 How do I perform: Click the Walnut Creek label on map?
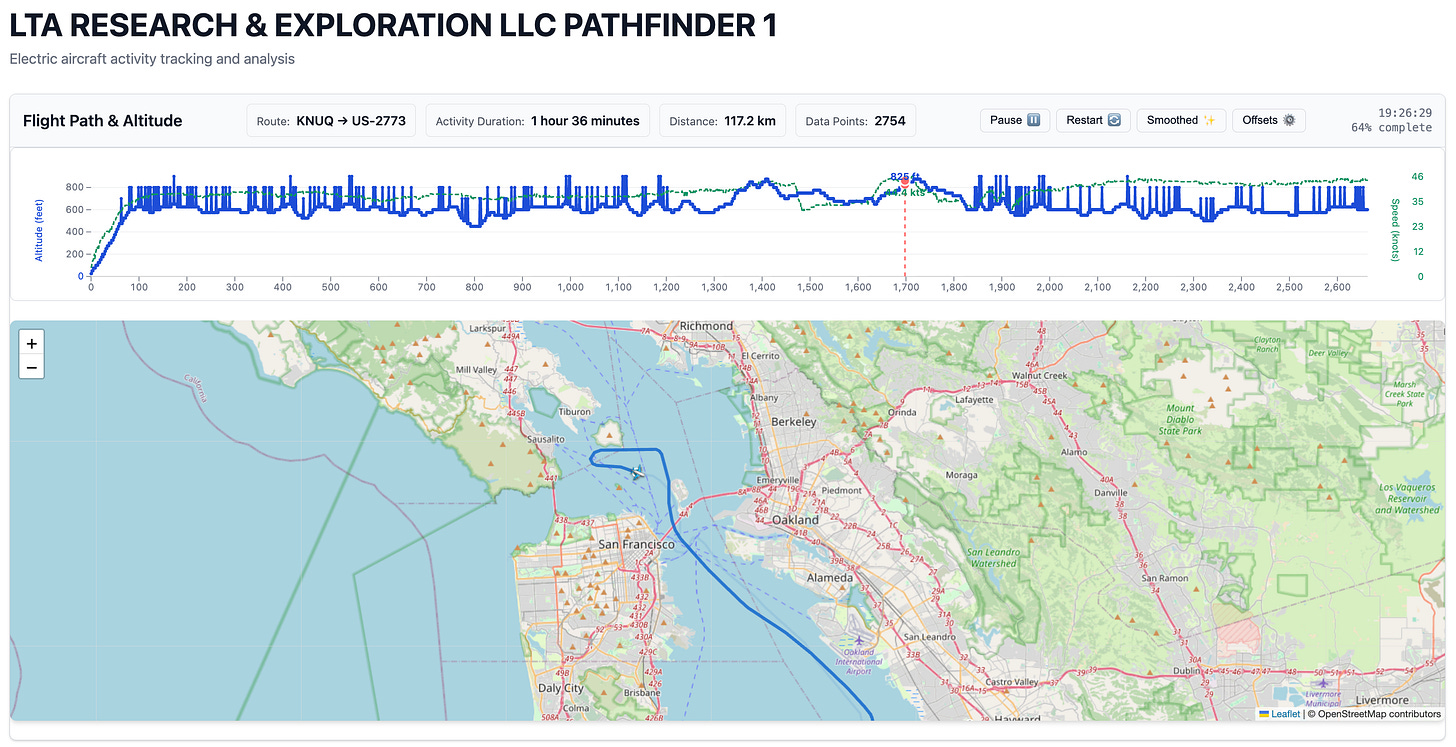[1041, 376]
